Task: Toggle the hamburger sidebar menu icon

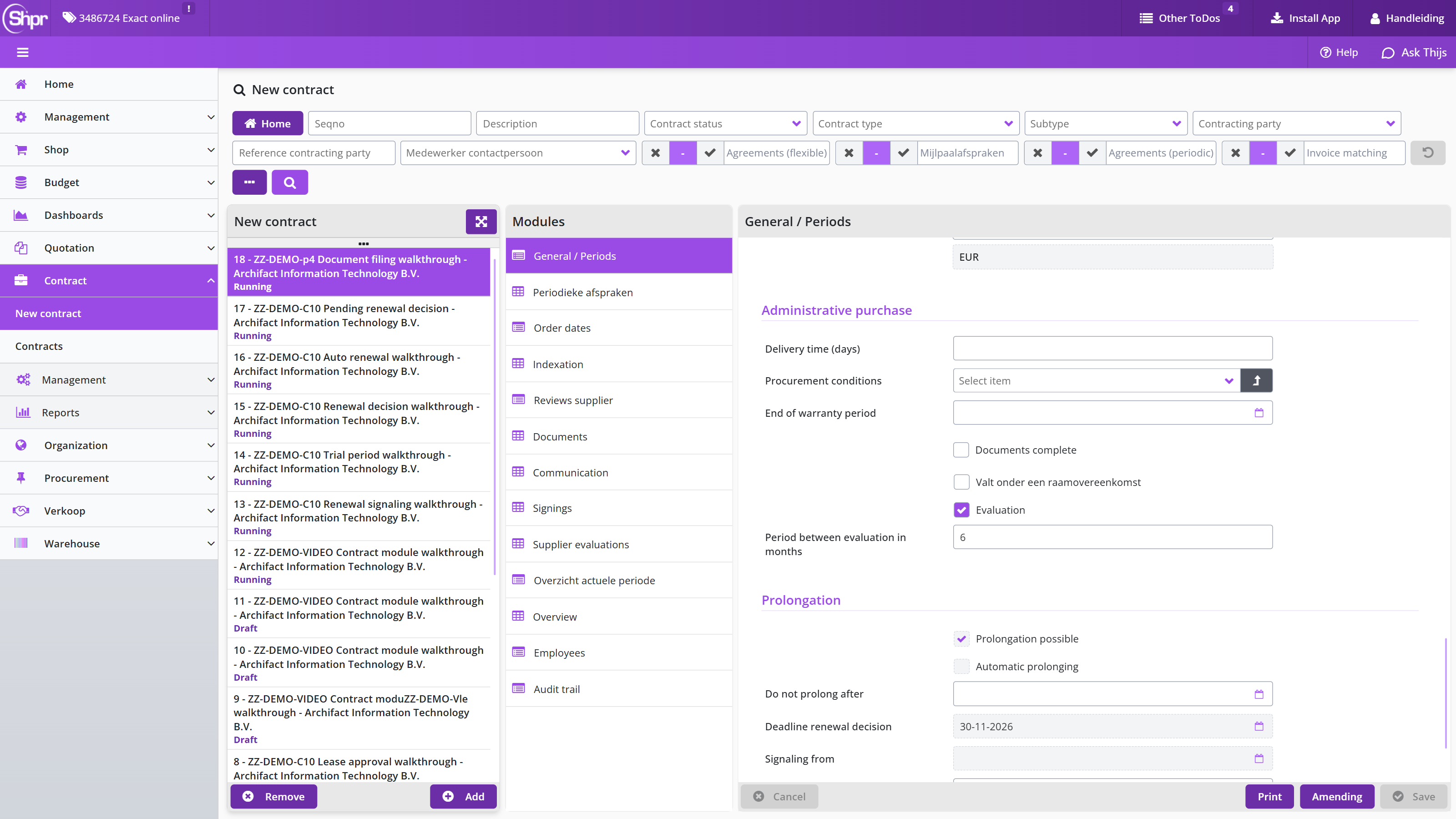Action: [23, 53]
